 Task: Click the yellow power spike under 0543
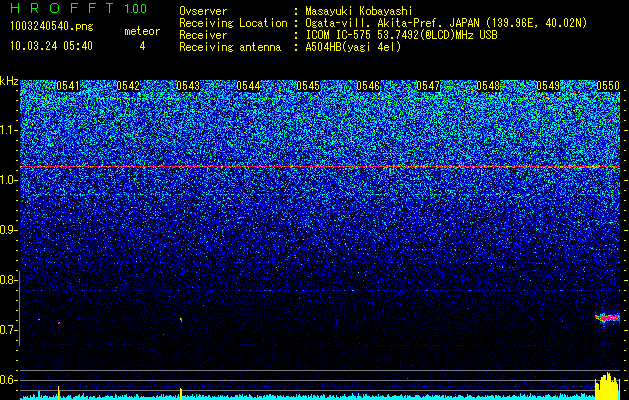(181, 394)
